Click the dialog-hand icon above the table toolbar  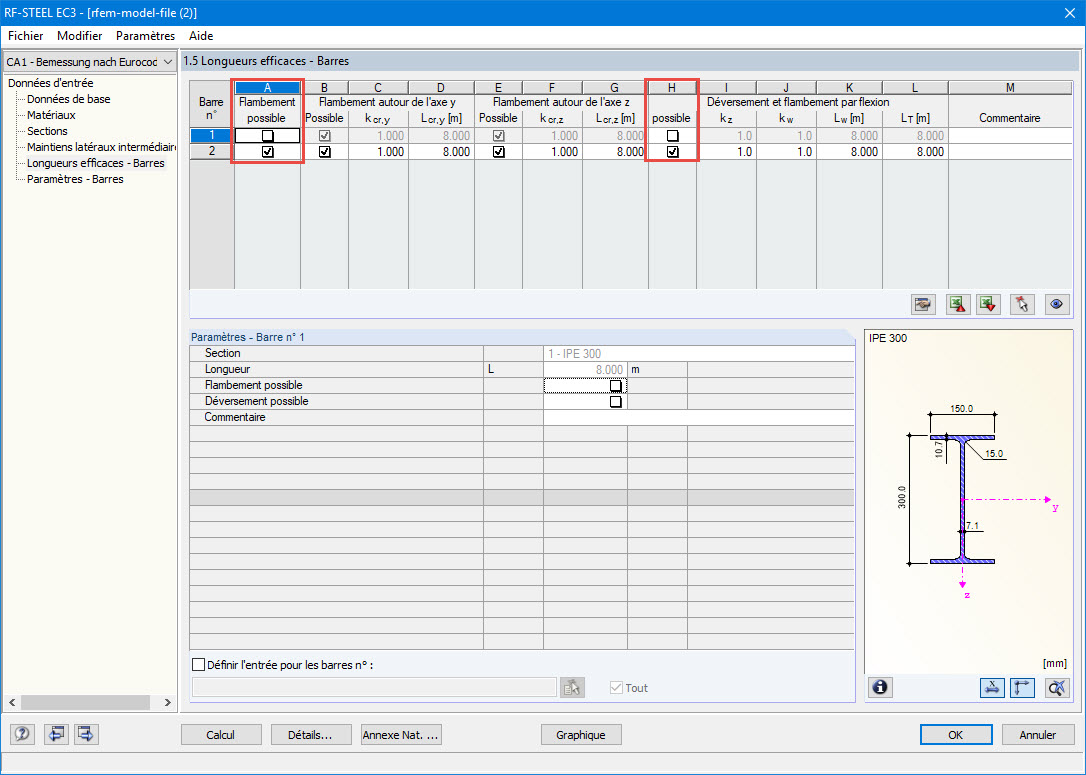(x=923, y=304)
